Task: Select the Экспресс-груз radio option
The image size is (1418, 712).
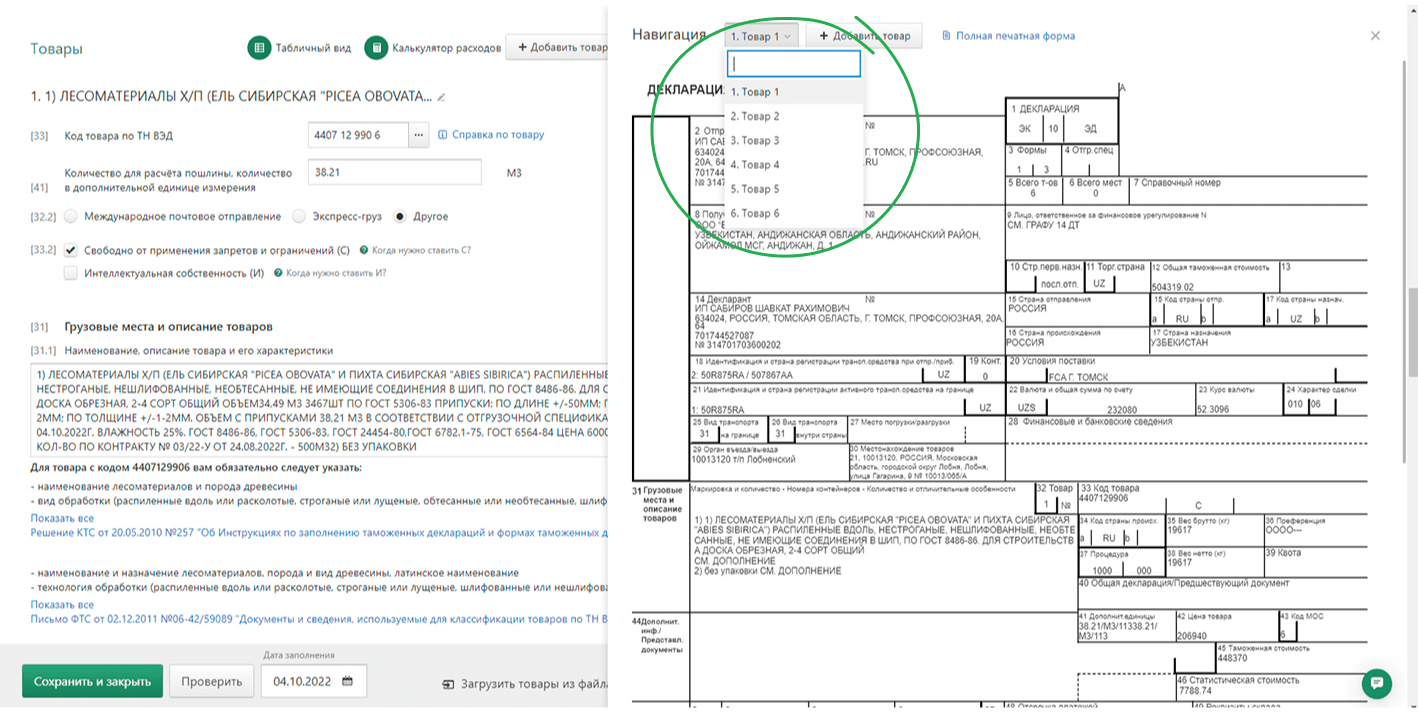Action: click(299, 216)
